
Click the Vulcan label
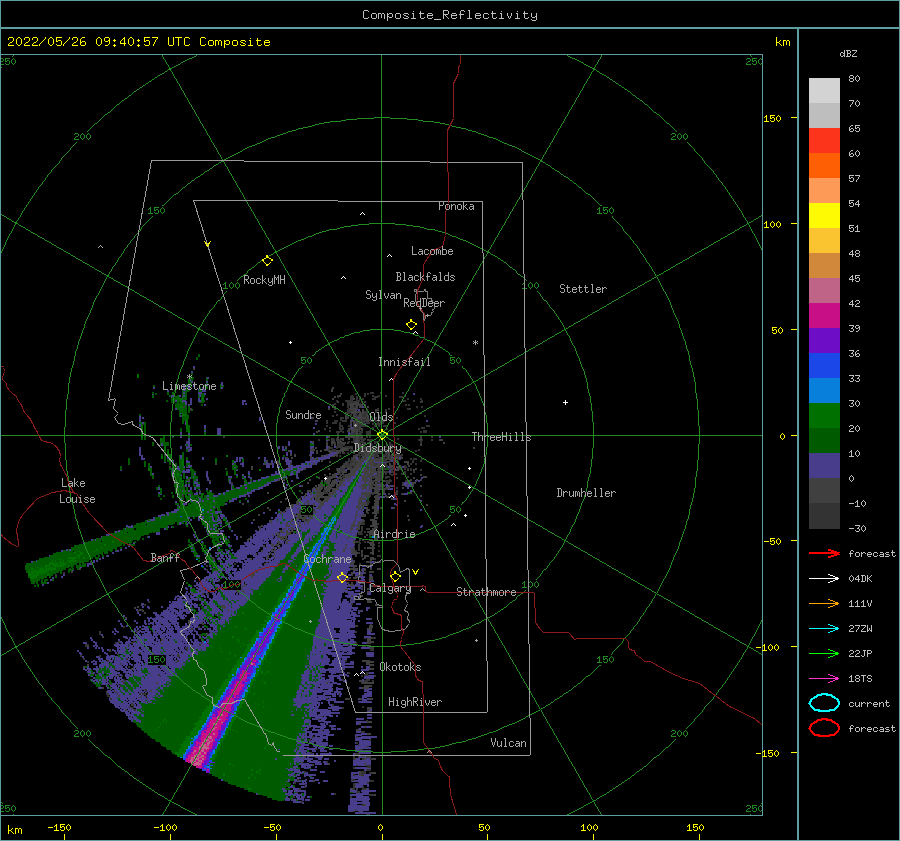(509, 743)
